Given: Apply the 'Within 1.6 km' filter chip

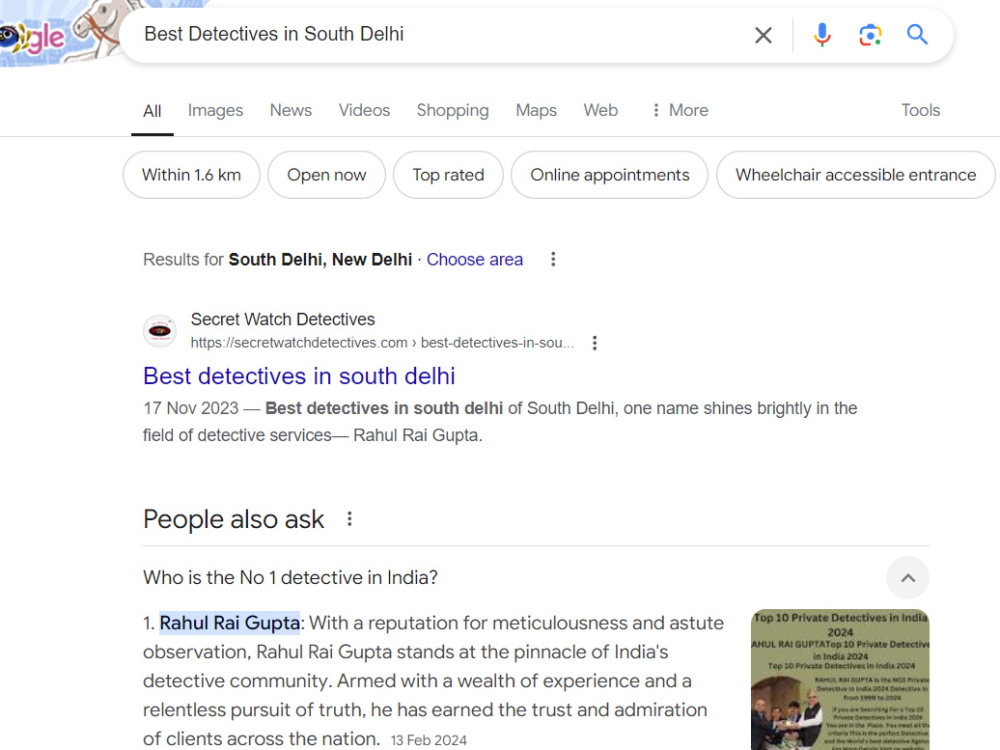Looking at the screenshot, I should [191, 175].
